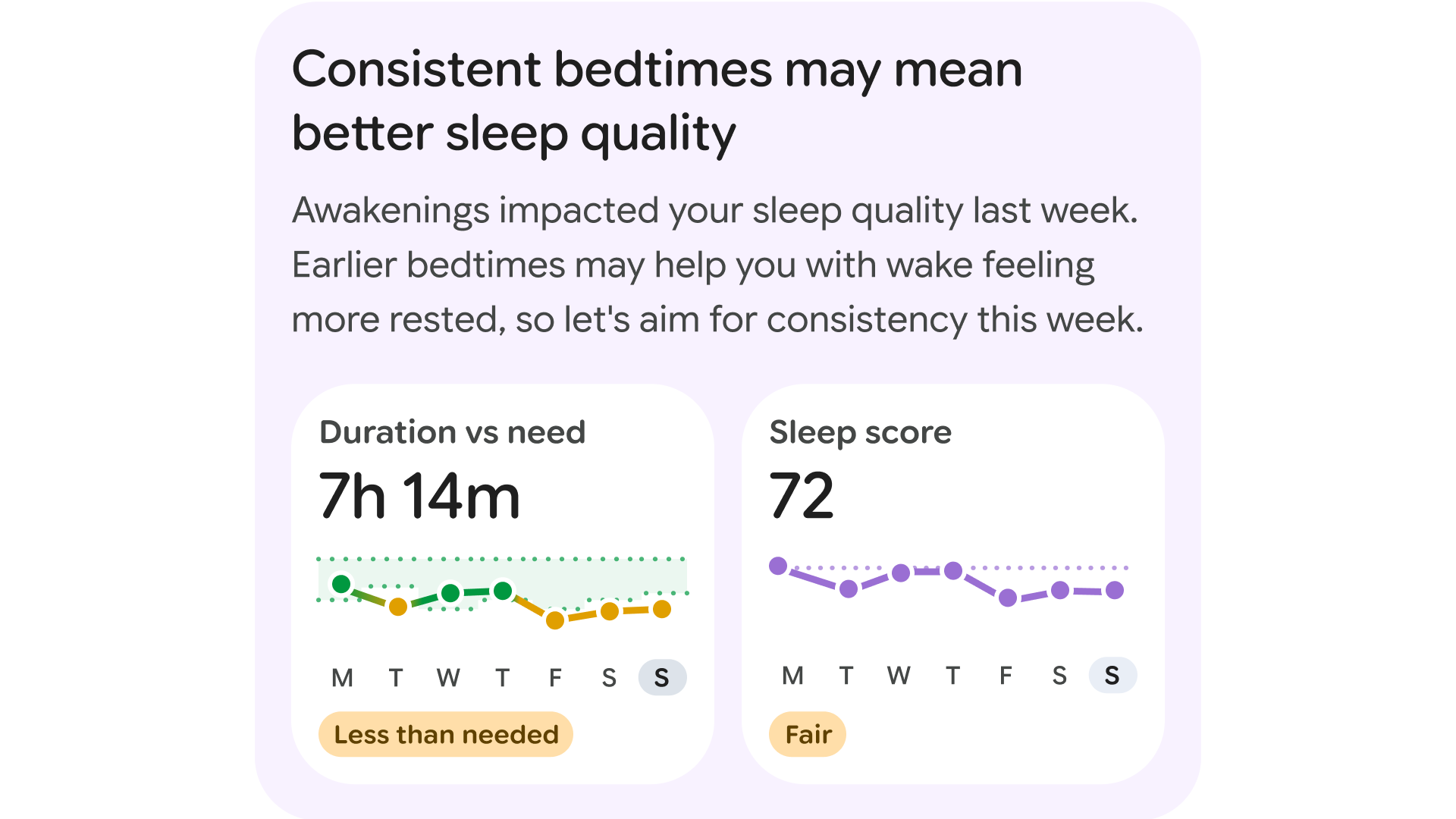The image size is (1456, 819).
Task: Click Monday's green point in duration chart
Action: tap(341, 584)
